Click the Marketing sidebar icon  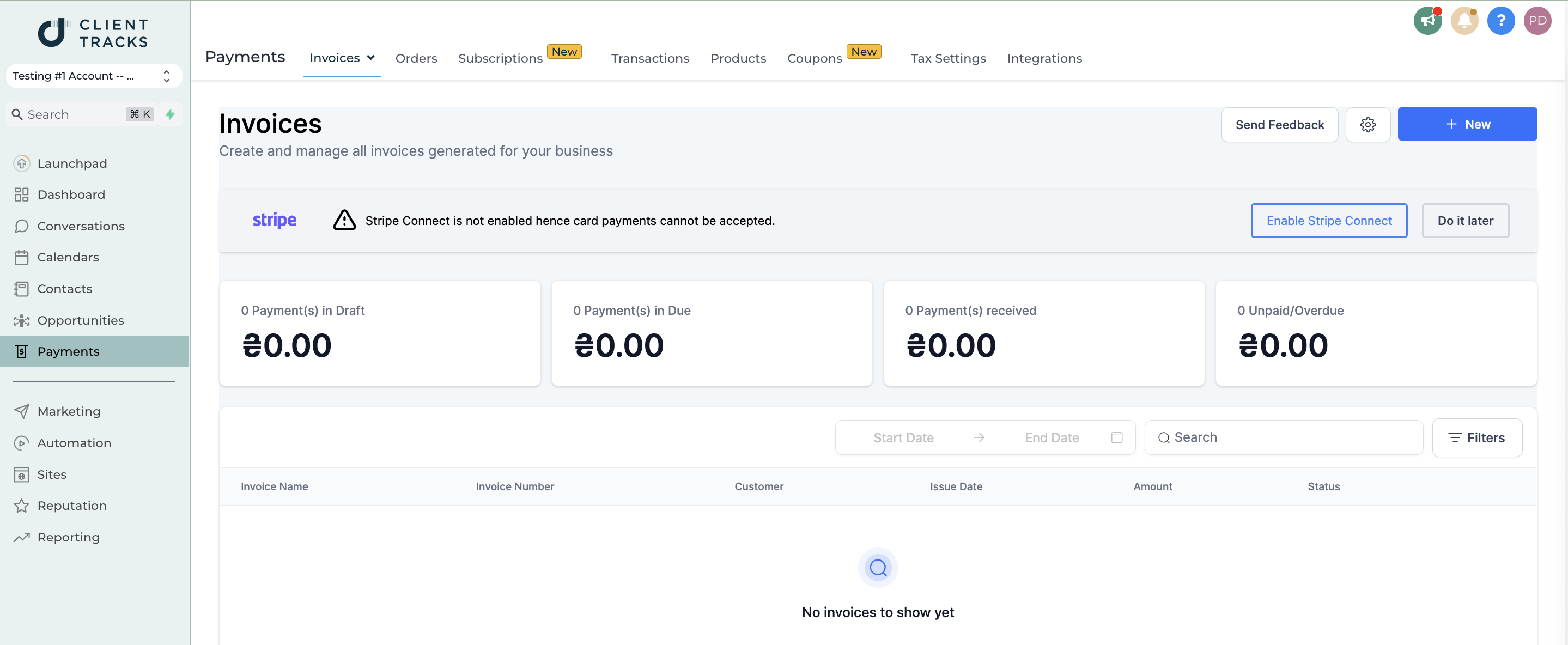pyautogui.click(x=22, y=411)
